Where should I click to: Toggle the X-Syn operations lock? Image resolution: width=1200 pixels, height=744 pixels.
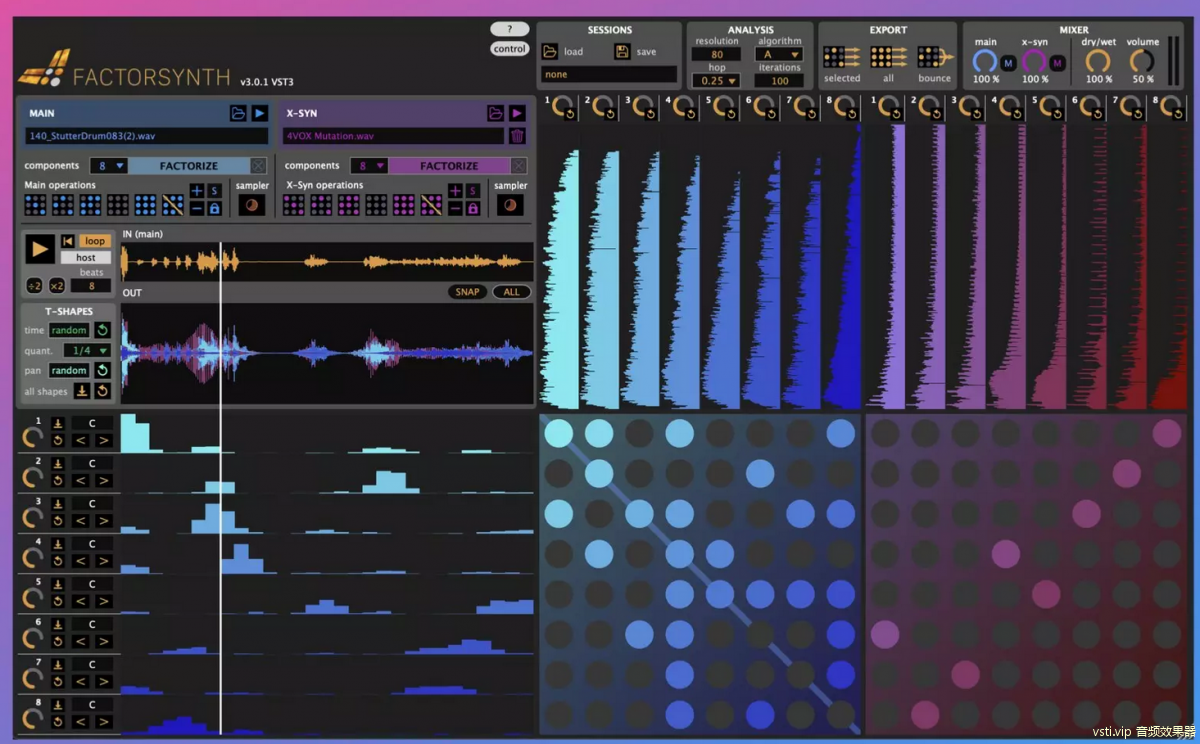472,208
